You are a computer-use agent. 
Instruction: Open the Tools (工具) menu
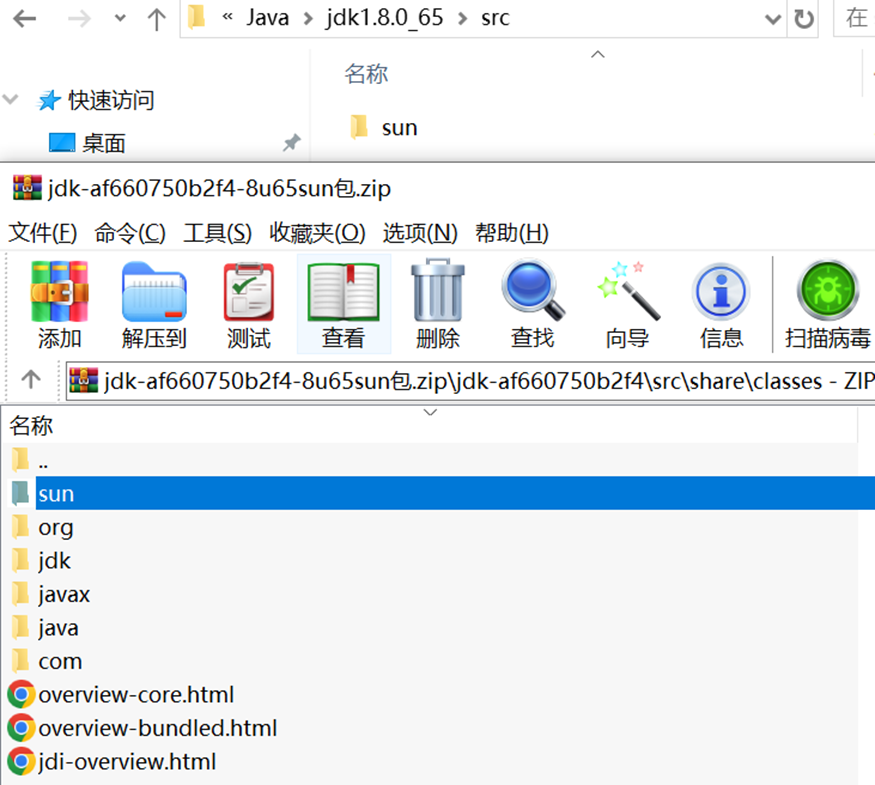tap(218, 233)
